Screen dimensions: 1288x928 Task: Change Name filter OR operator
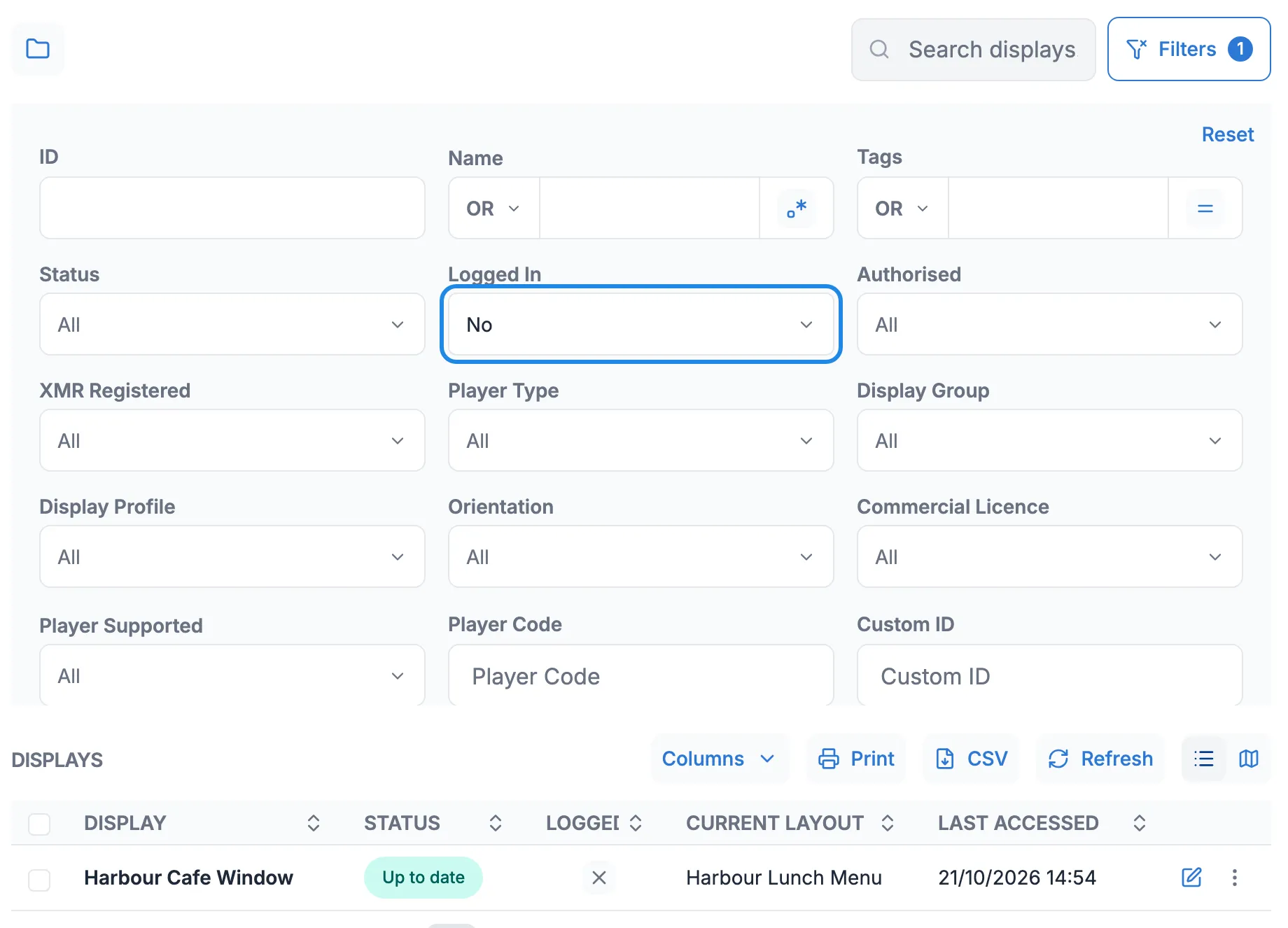pyautogui.click(x=494, y=209)
